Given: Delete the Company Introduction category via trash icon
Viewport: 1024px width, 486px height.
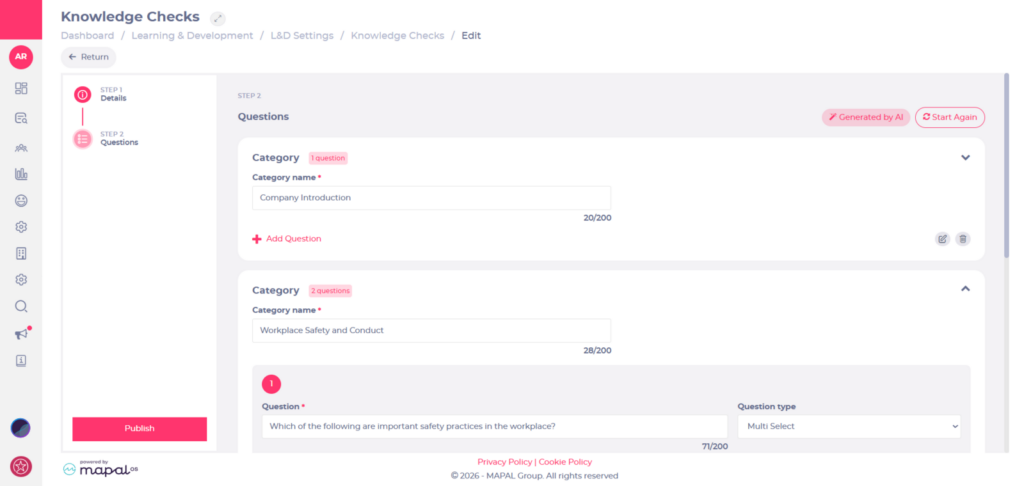Looking at the screenshot, I should point(962,239).
